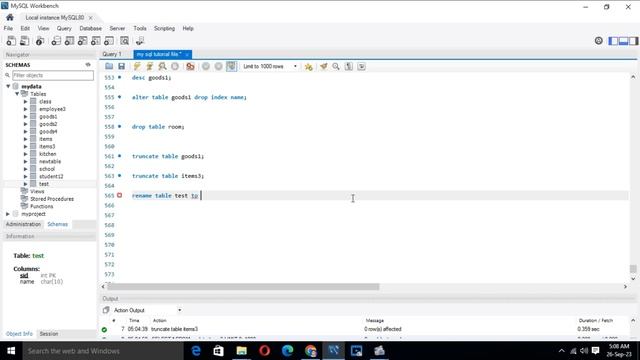Switch to the Schemas tab
The image size is (640, 360).
(58, 224)
